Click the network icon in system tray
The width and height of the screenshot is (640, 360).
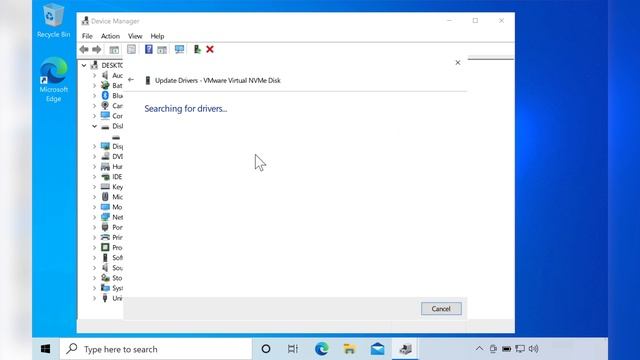click(x=520, y=349)
